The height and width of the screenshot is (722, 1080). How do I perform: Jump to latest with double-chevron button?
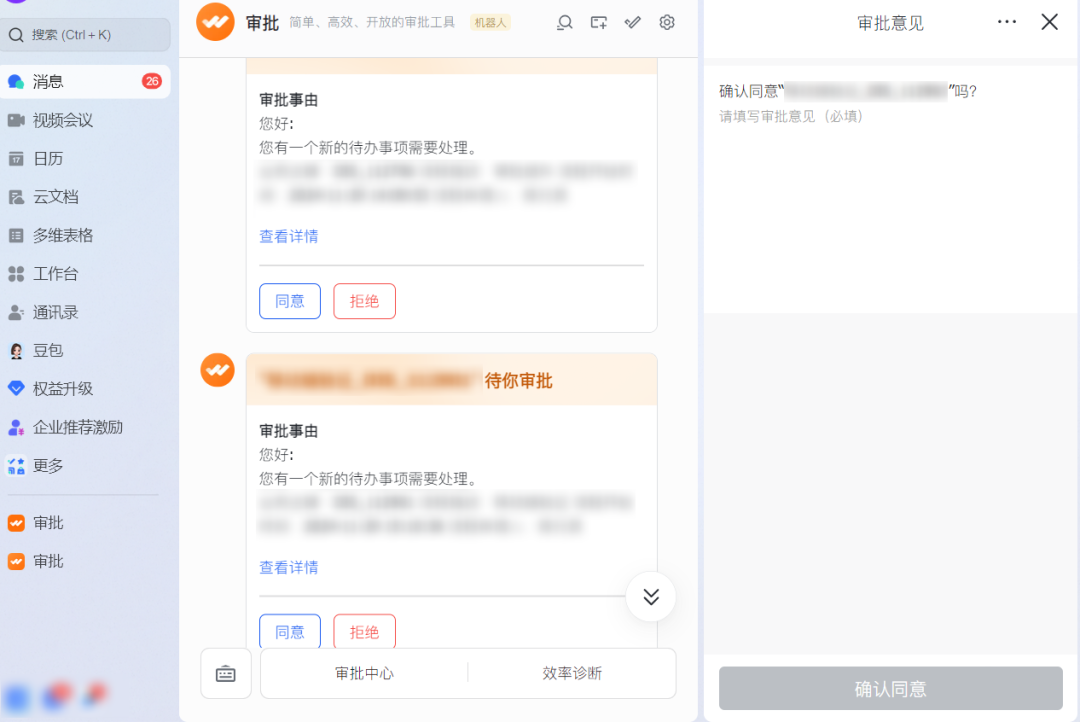pos(651,597)
